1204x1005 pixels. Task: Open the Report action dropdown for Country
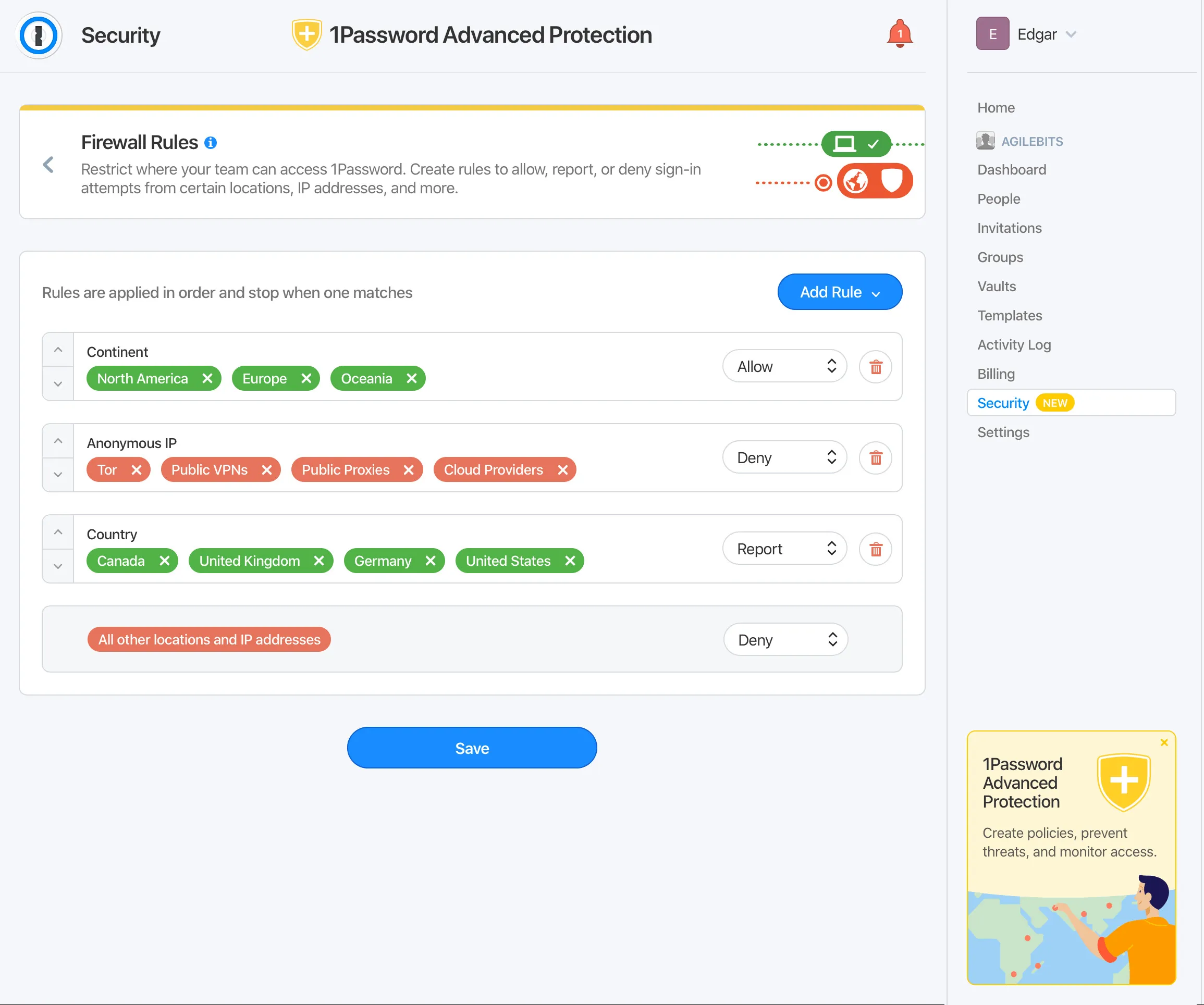tap(784, 548)
